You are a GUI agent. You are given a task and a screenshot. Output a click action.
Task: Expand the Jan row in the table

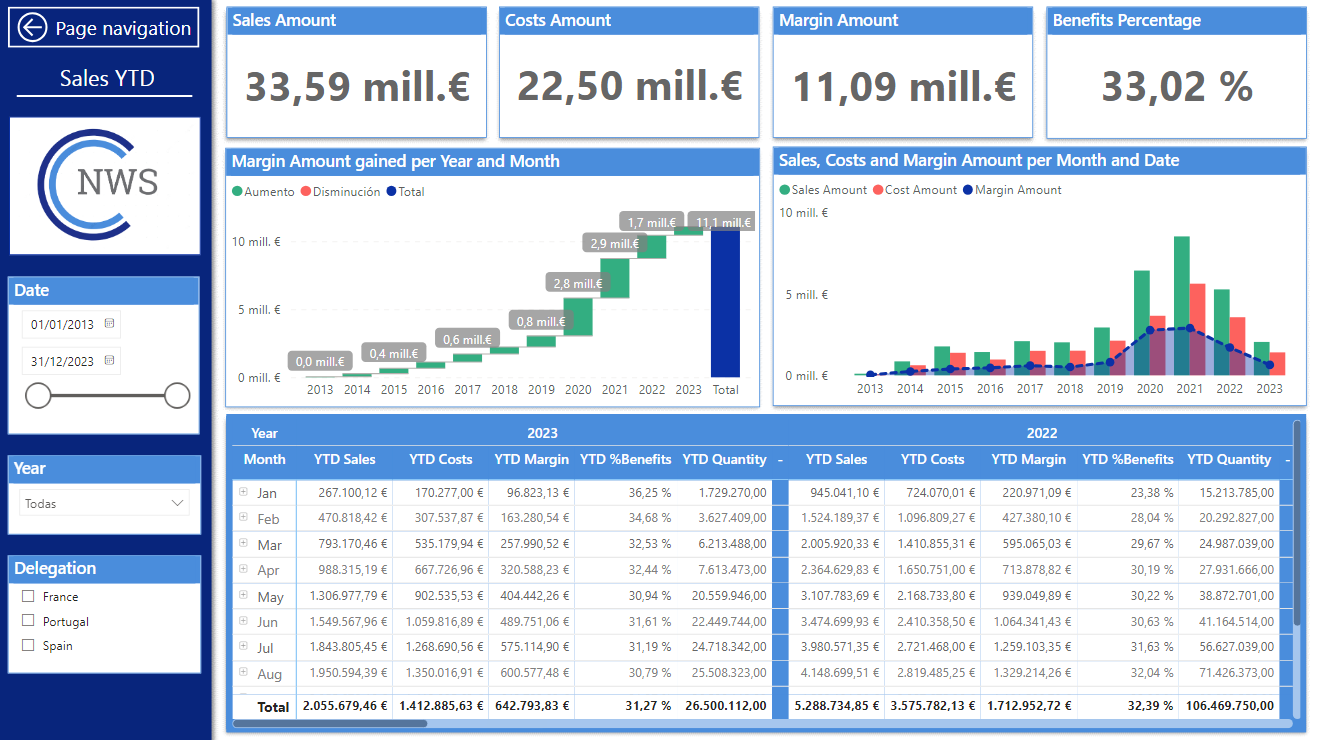coord(243,492)
